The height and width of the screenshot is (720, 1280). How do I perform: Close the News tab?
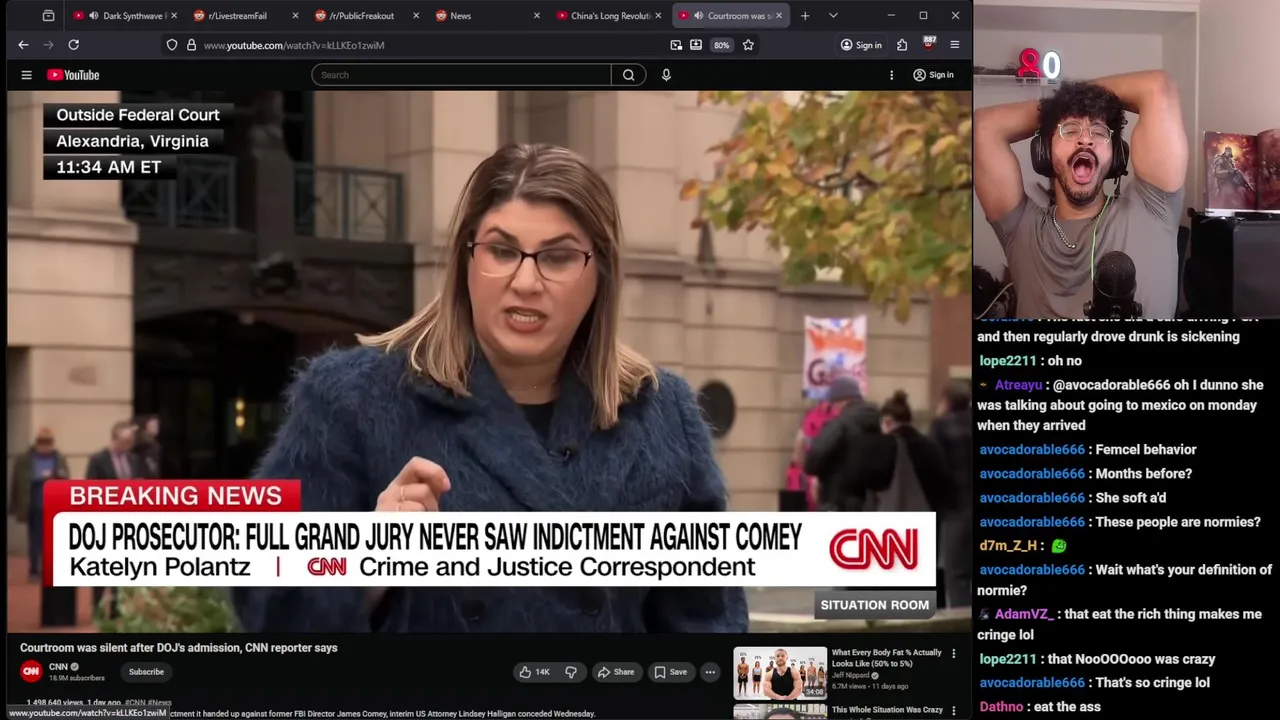tap(537, 16)
